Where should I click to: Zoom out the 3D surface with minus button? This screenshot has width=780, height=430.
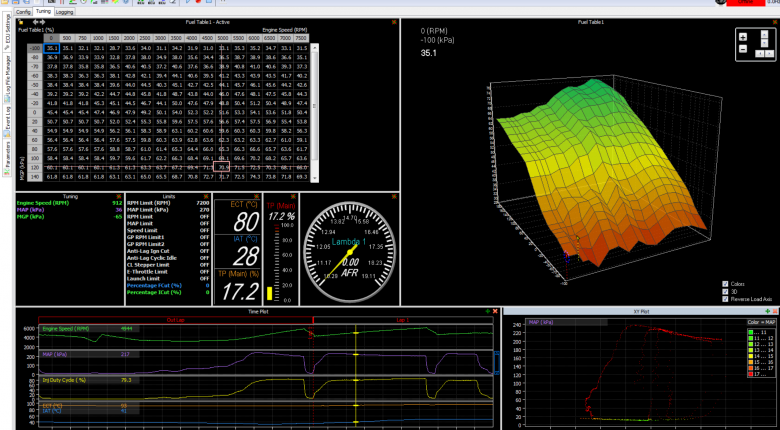pyautogui.click(x=743, y=49)
